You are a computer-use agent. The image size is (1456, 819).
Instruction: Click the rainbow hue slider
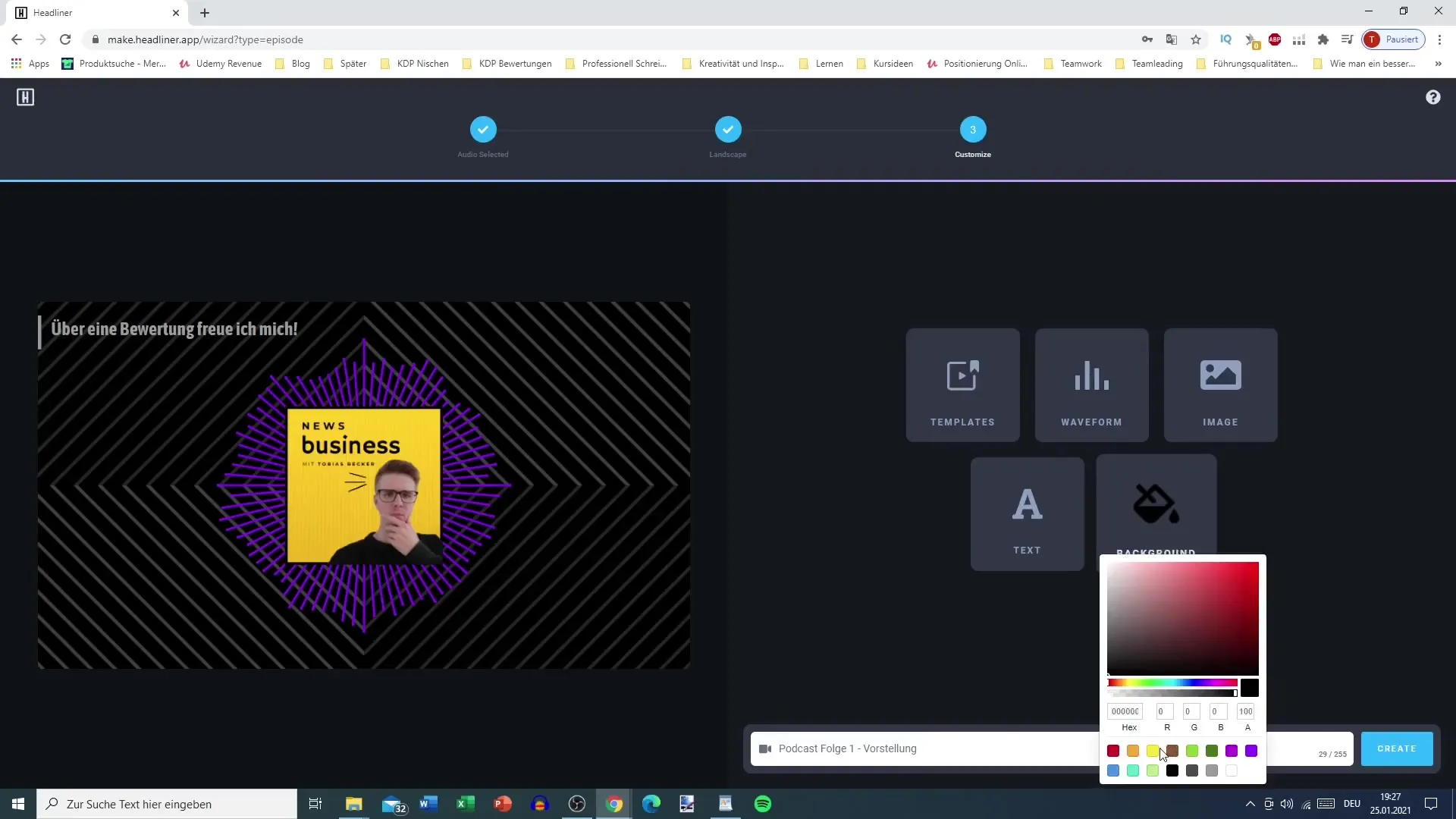(x=1172, y=682)
